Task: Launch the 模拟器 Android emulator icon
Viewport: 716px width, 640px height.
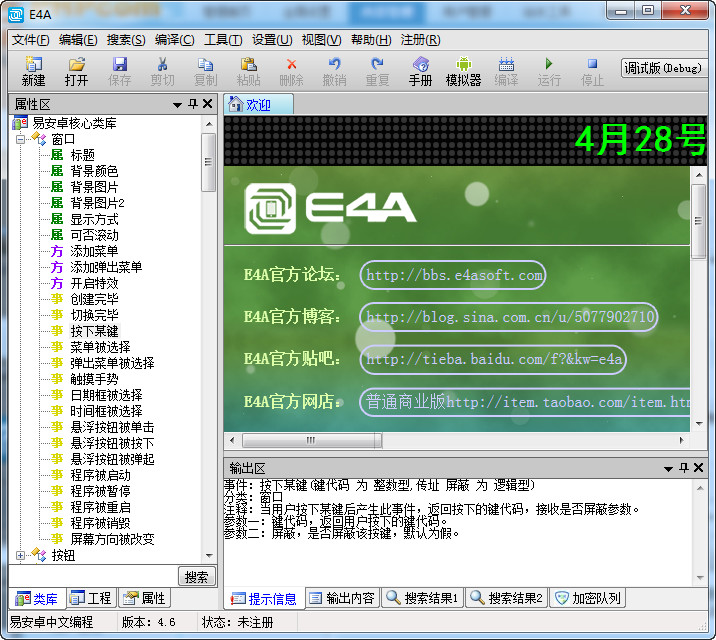Action: (463, 64)
